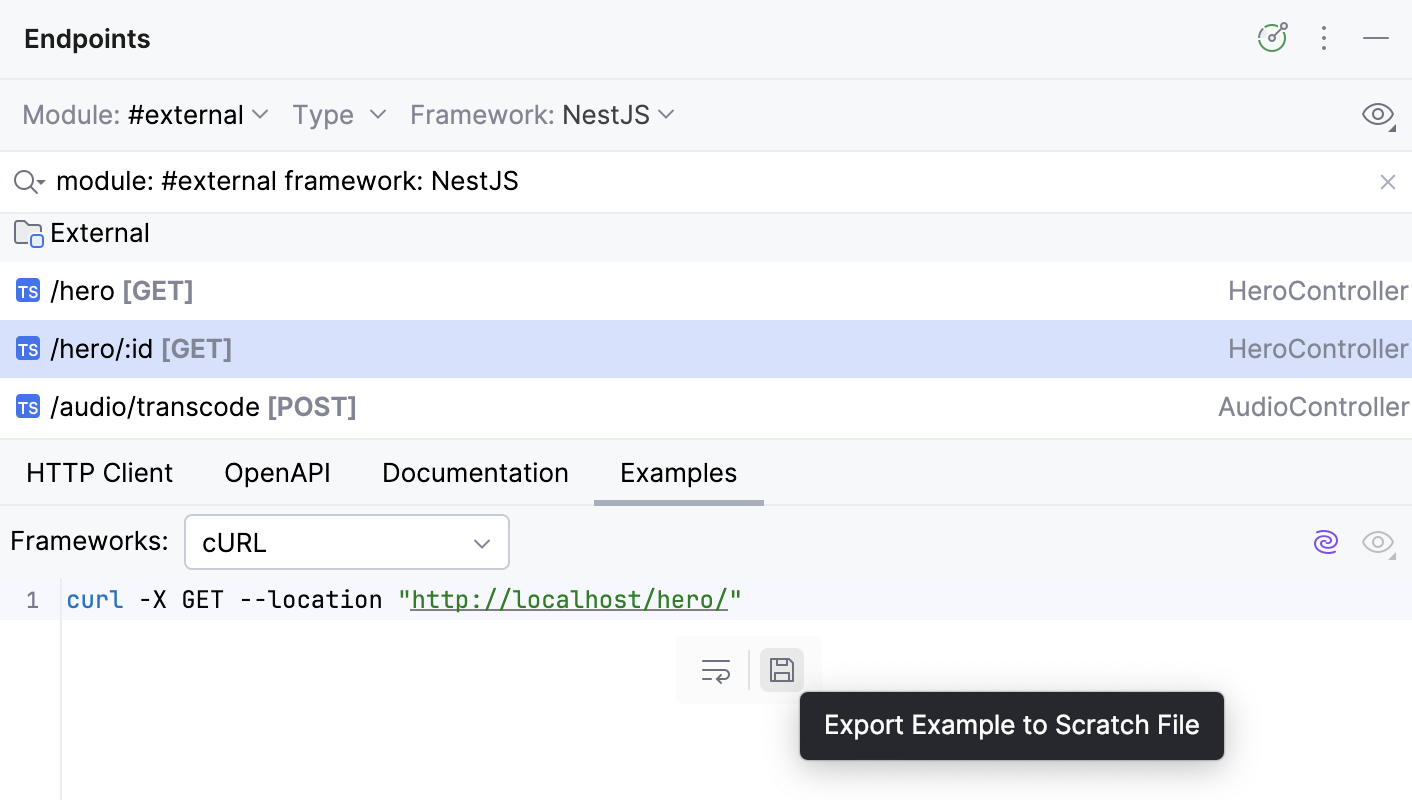Open the AI Assistant spiral icon

tap(1326, 542)
